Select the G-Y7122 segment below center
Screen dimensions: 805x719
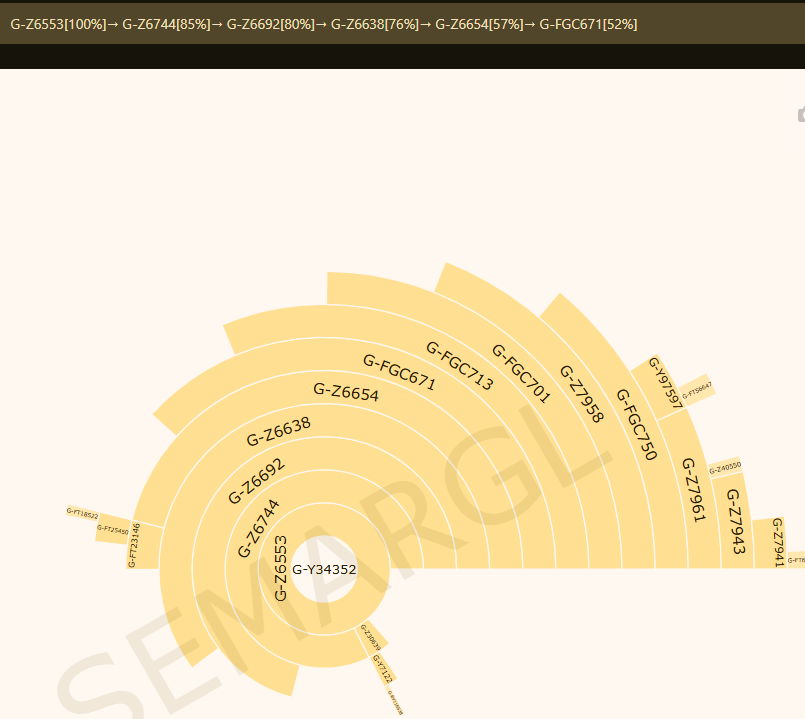tap(382, 667)
